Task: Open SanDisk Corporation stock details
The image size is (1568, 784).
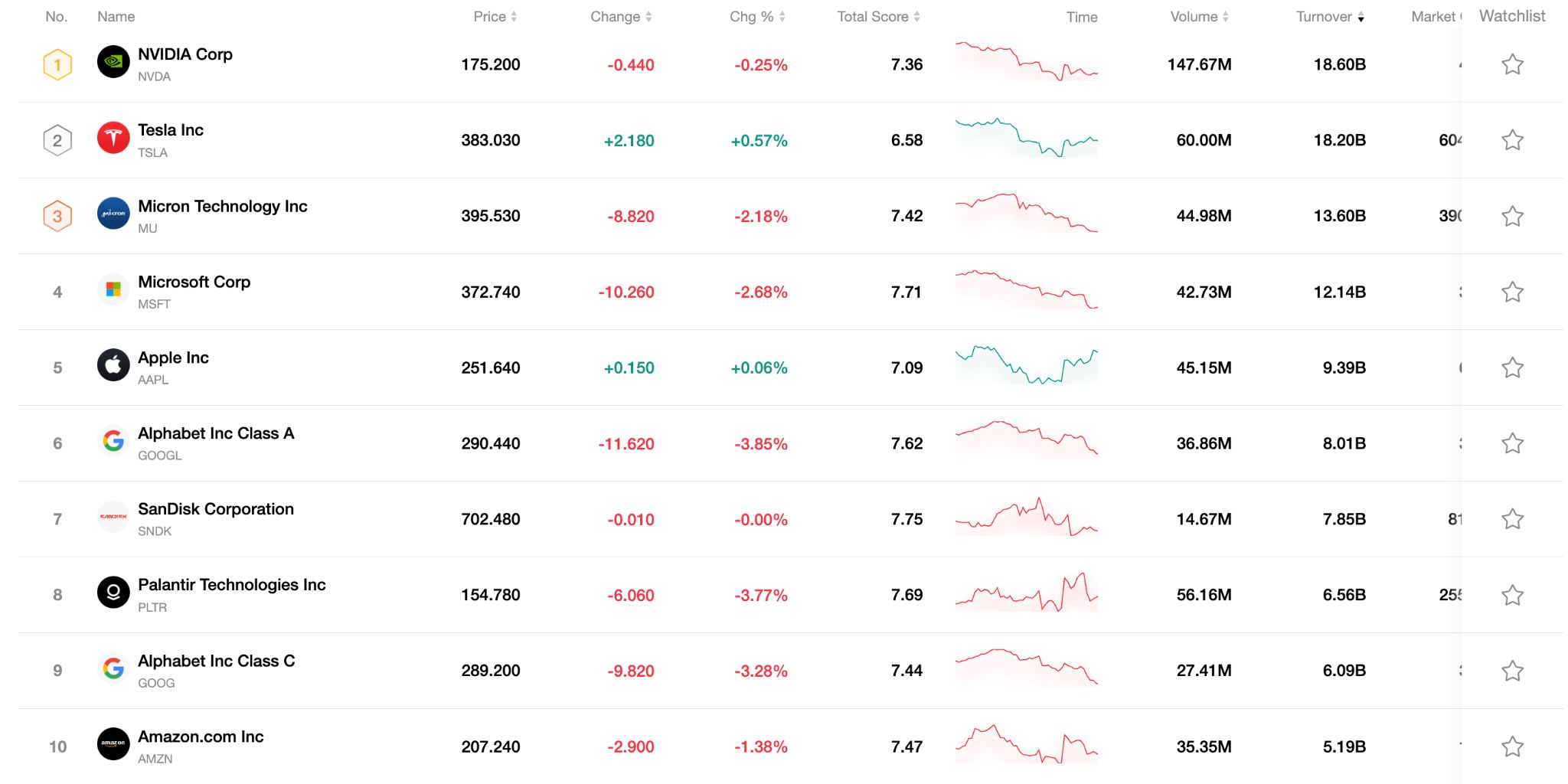Action: click(x=215, y=509)
